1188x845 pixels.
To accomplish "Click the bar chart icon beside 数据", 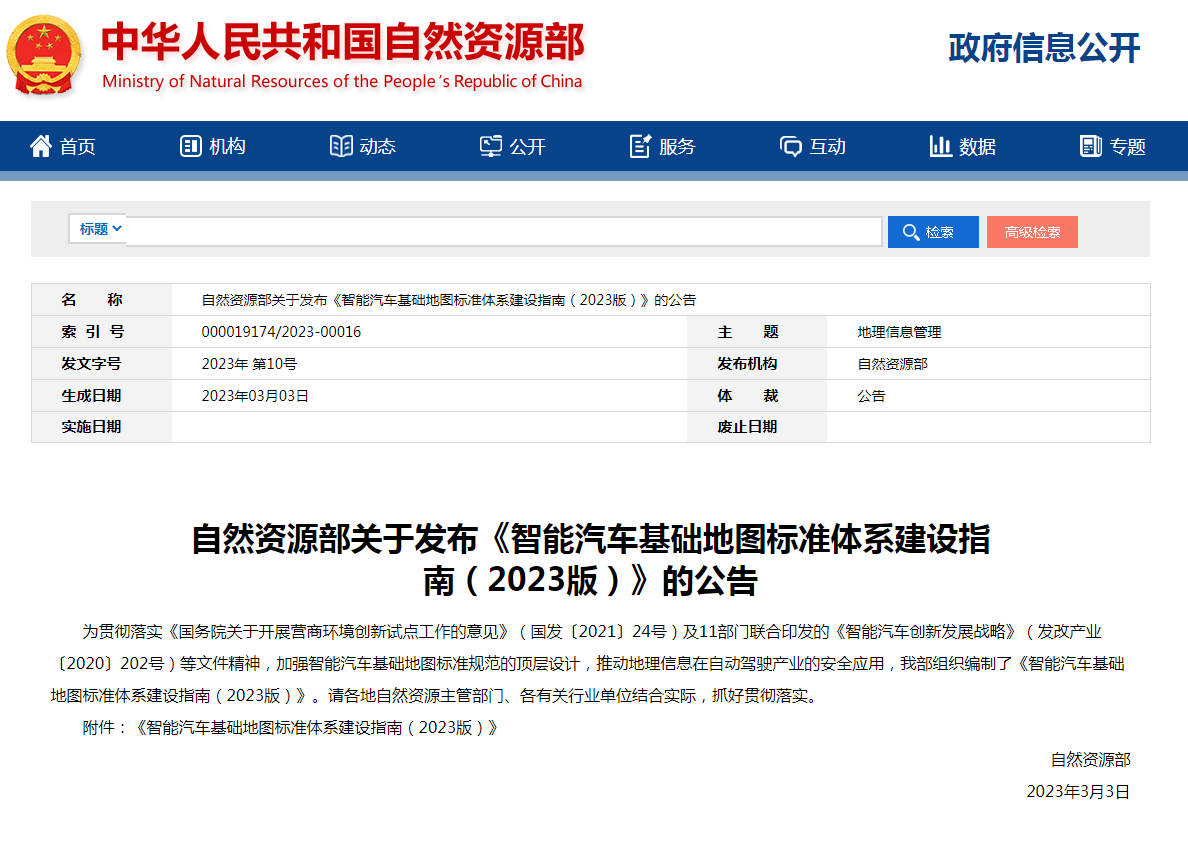I will point(940,146).
